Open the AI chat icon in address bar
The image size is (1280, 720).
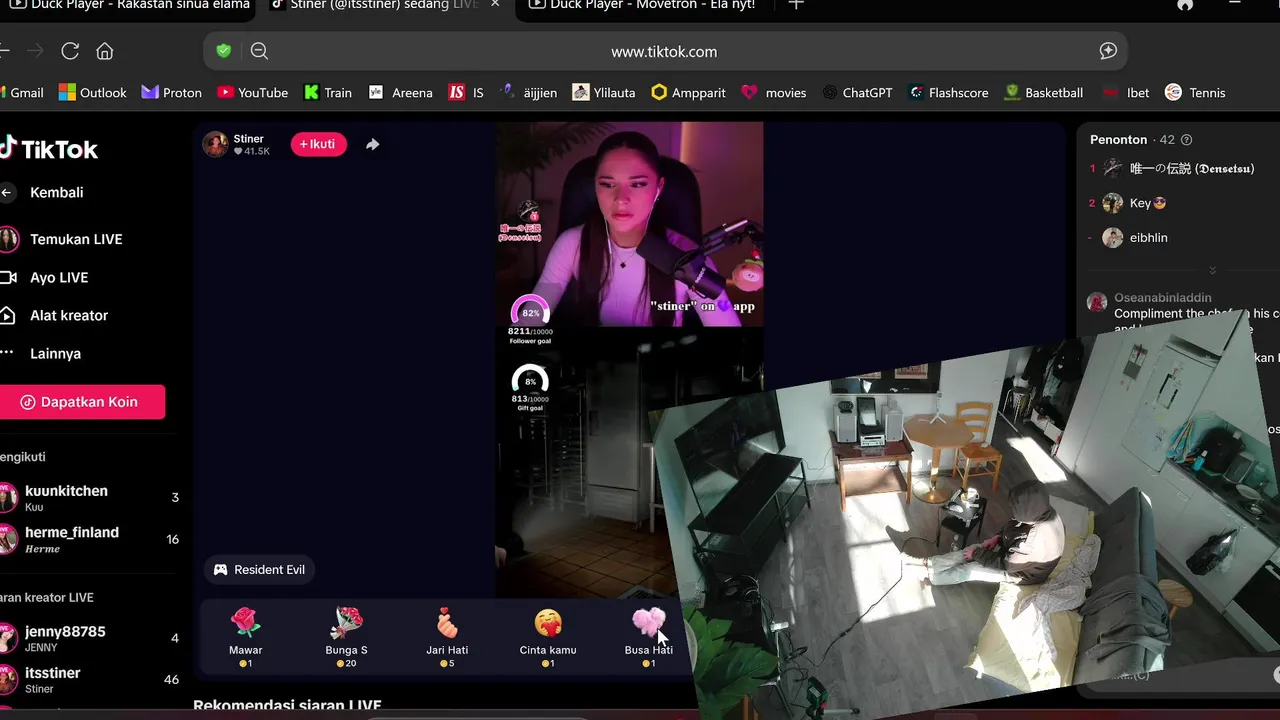(1108, 51)
